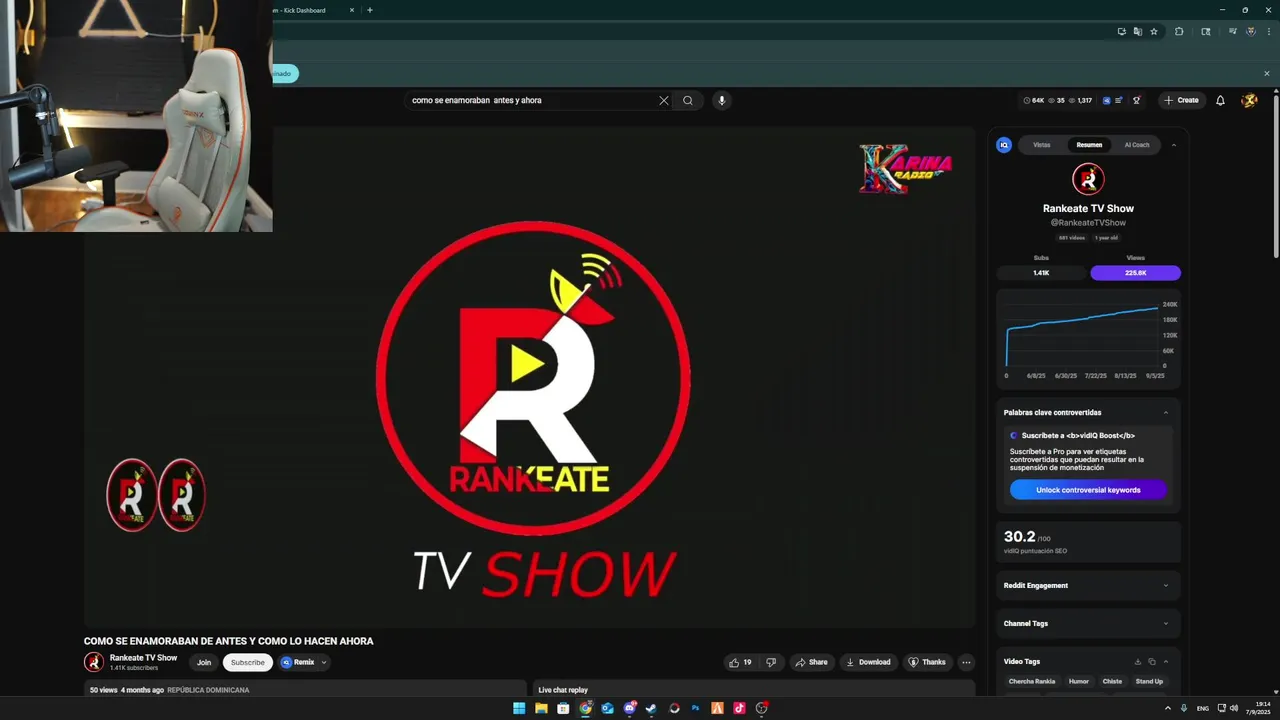Click the Karina Radio logo on video
This screenshot has height=720, width=1280.
coord(905,169)
